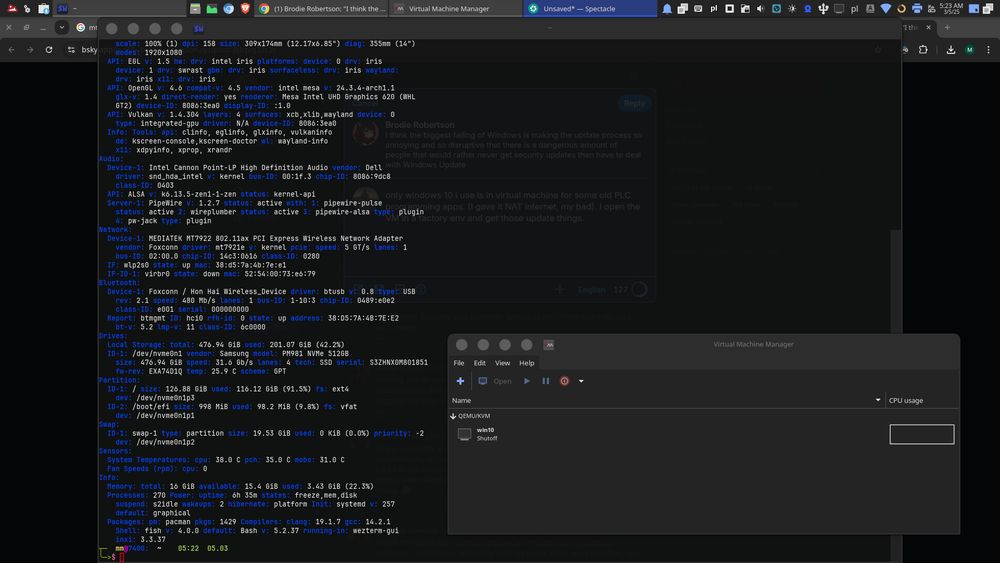Open the printer tray icon
The width and height of the screenshot is (1000, 563).
click(x=916, y=9)
